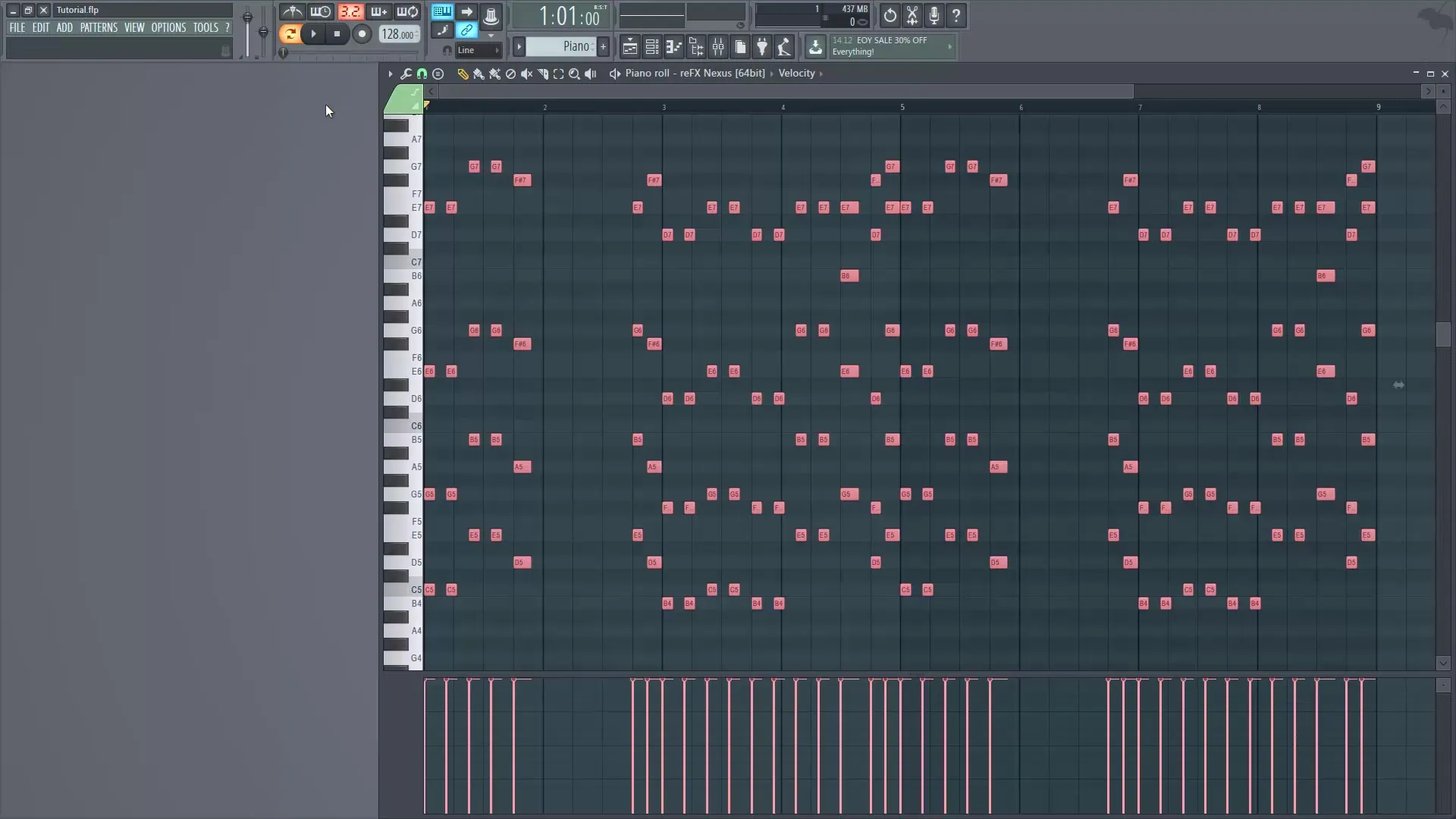Toggle snap magnet in the piano roll
This screenshot has height=819, width=1456.
click(422, 74)
